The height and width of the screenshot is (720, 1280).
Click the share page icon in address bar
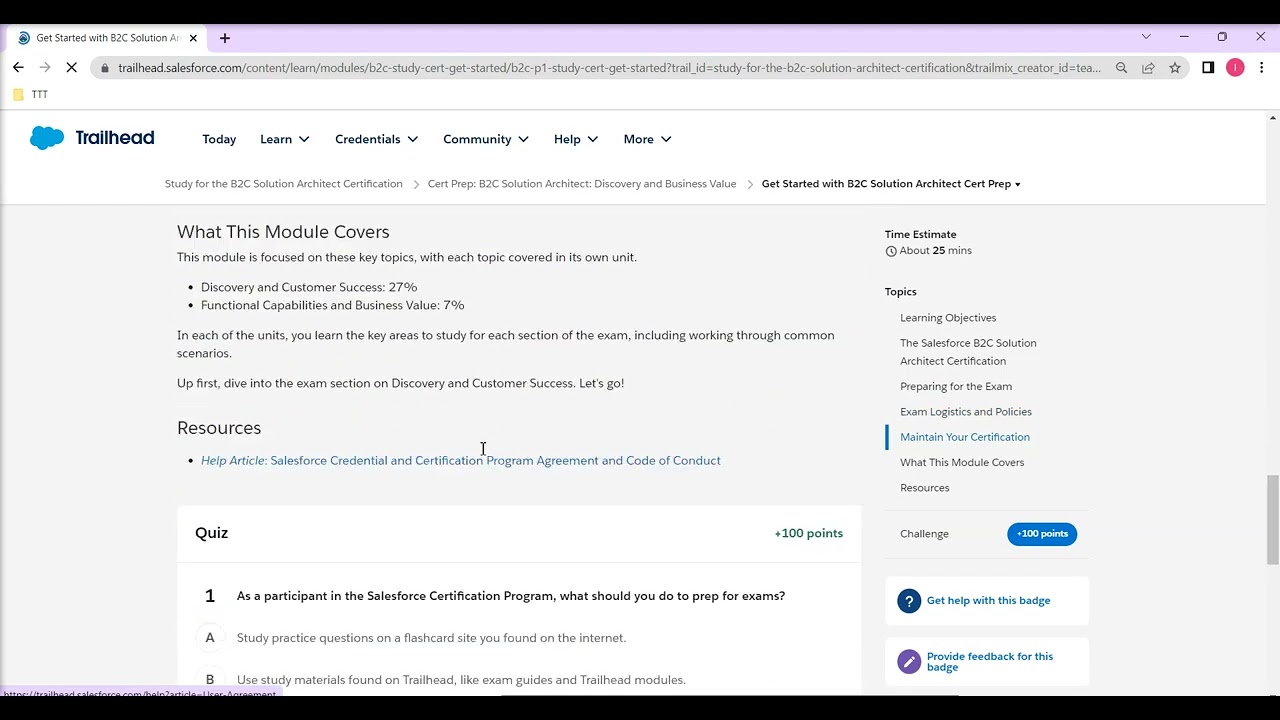[x=1148, y=68]
